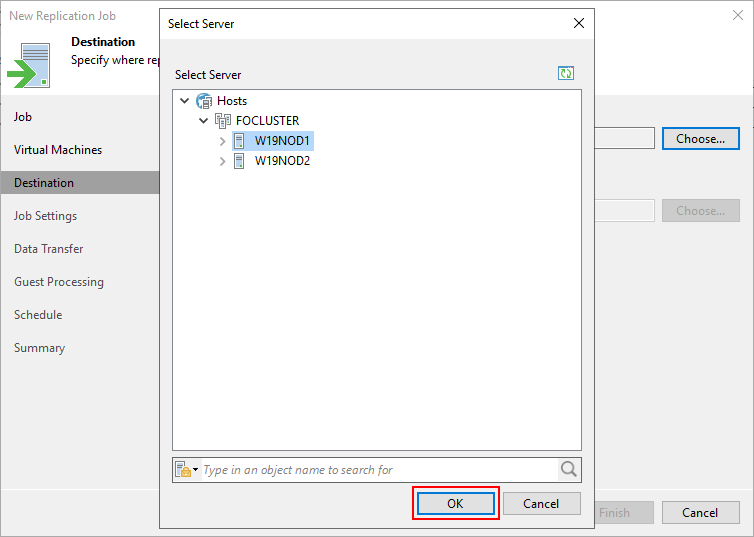754x537 pixels.
Task: Confirm selection with OK button
Action: click(x=455, y=503)
